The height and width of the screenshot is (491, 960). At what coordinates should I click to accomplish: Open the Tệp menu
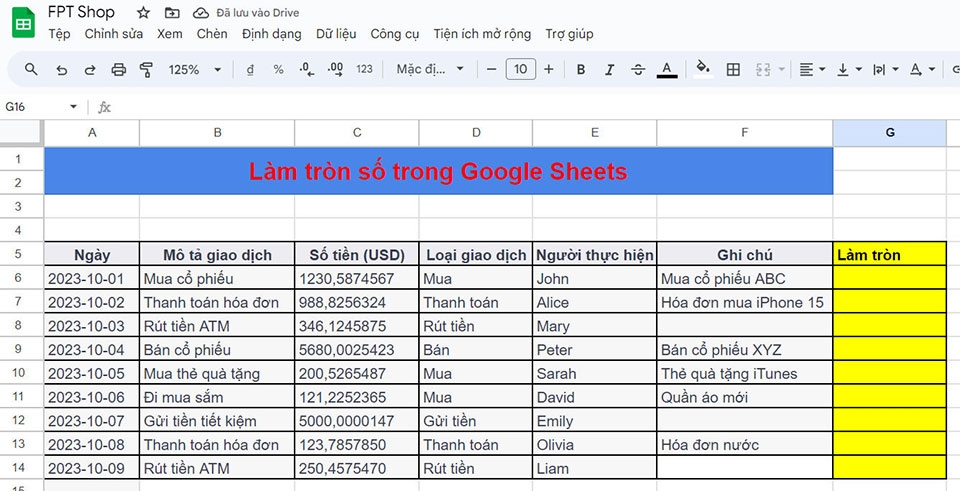pos(59,34)
